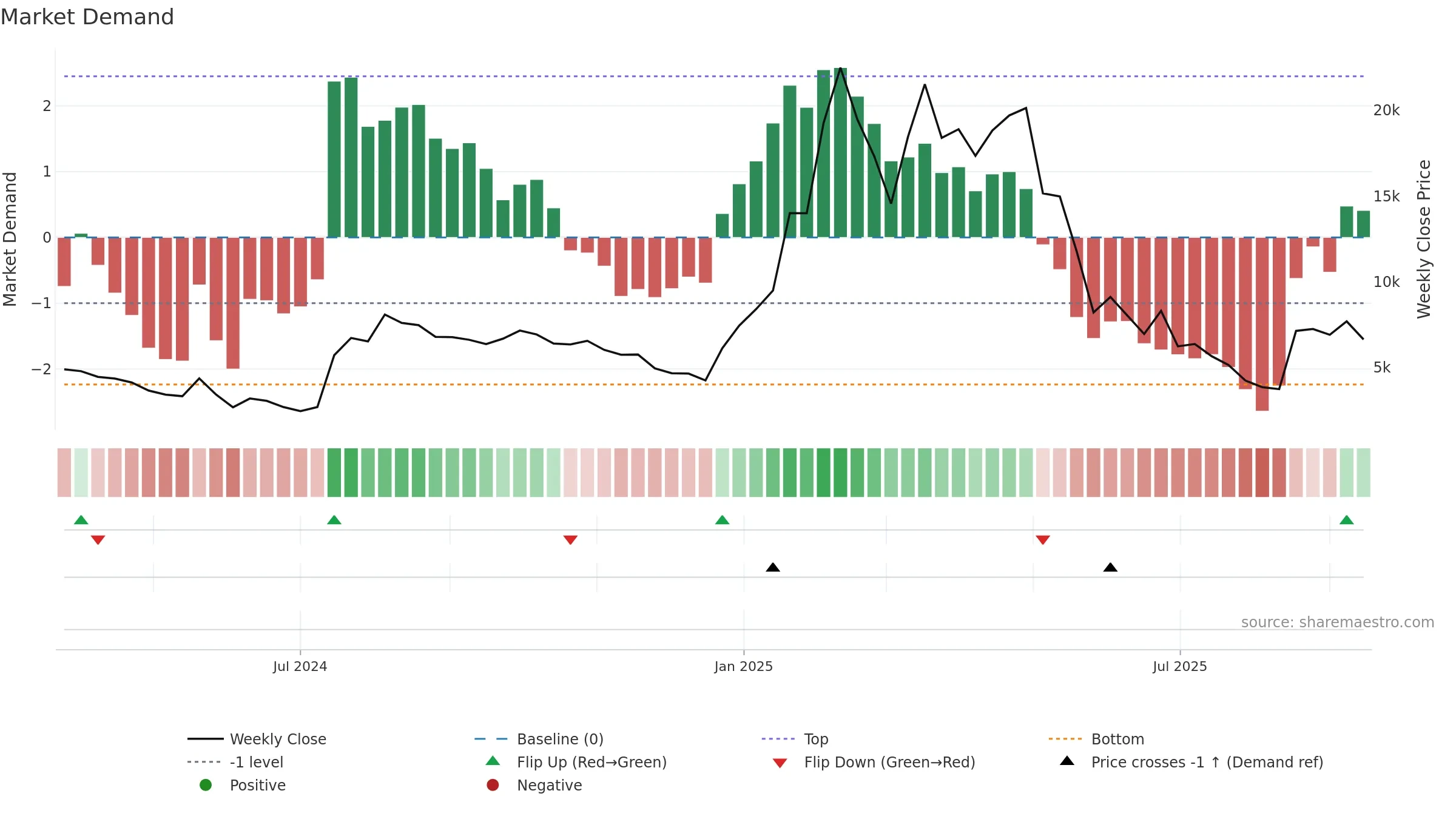1456x819 pixels.
Task: Click the first dark green heat-strip cell after Jul 2024
Action: [334, 473]
